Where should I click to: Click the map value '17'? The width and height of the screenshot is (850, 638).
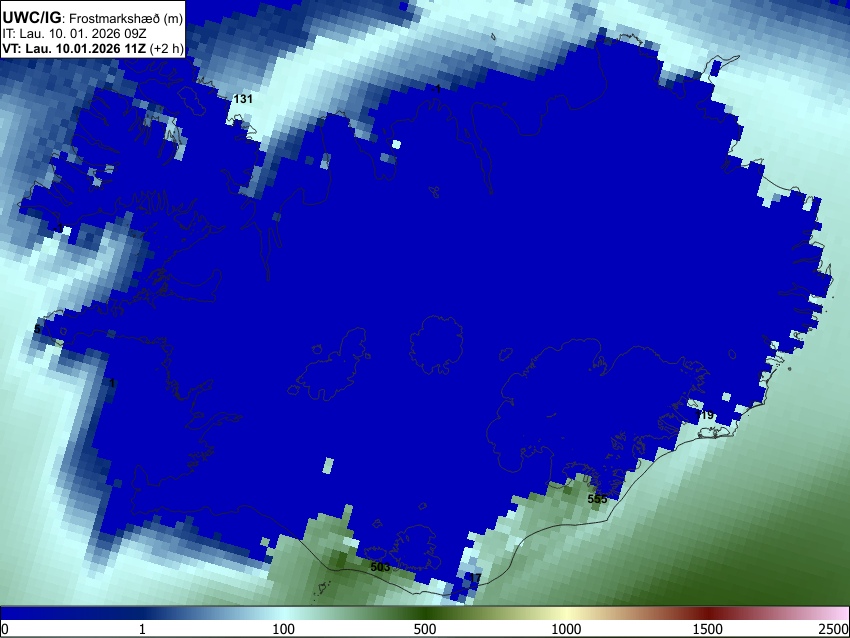pyautogui.click(x=475, y=578)
